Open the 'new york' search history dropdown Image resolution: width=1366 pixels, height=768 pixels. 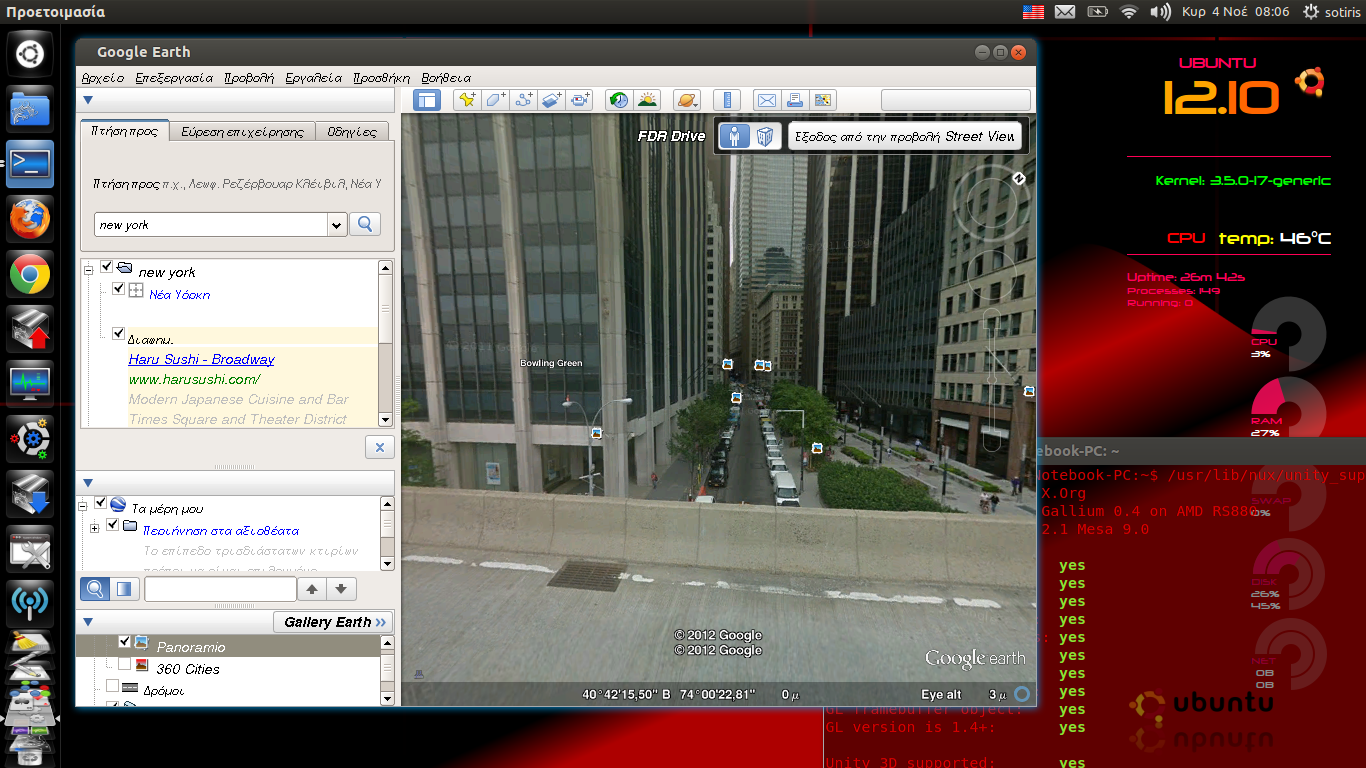point(336,225)
